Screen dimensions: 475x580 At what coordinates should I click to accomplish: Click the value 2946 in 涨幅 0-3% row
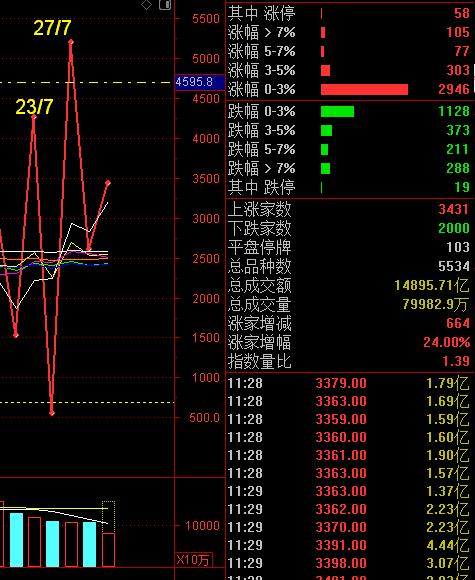click(x=454, y=89)
